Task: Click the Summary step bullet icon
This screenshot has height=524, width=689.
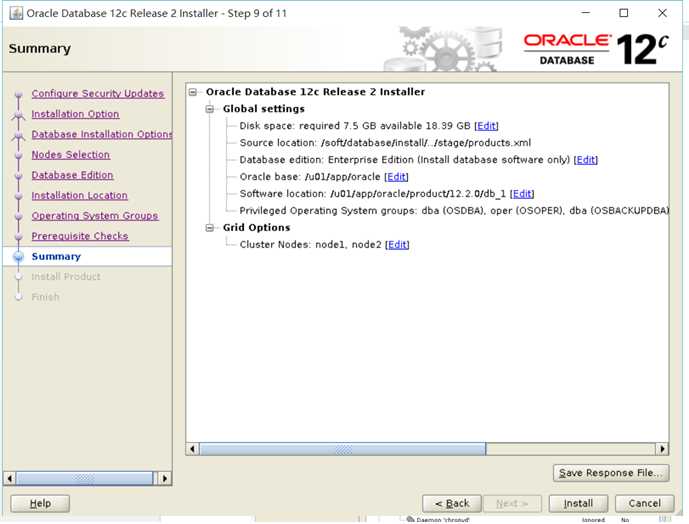Action: click(18, 257)
